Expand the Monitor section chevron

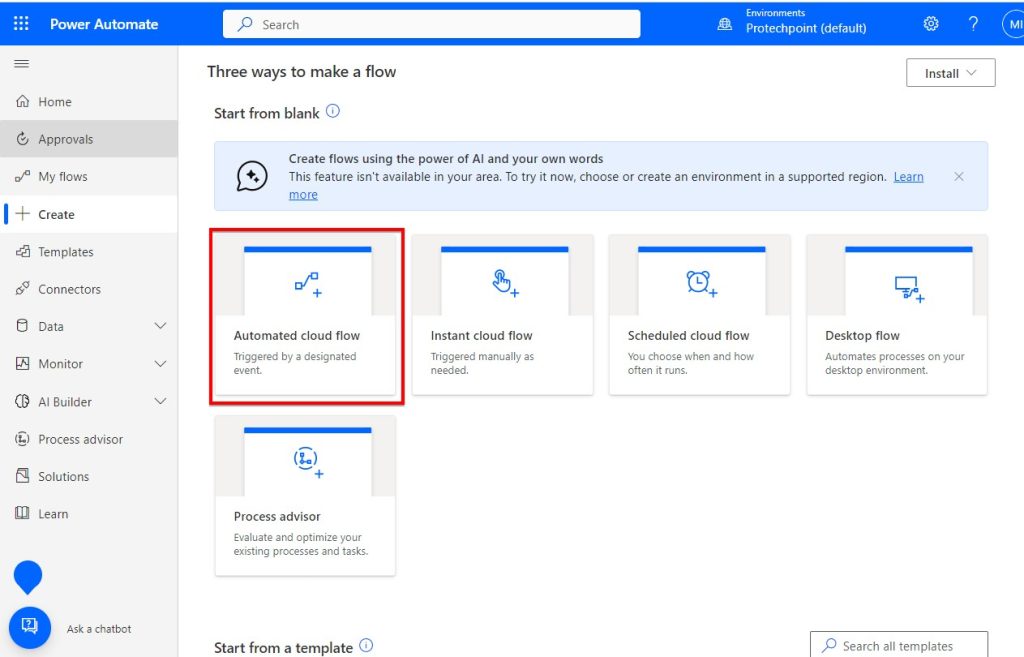(x=160, y=364)
